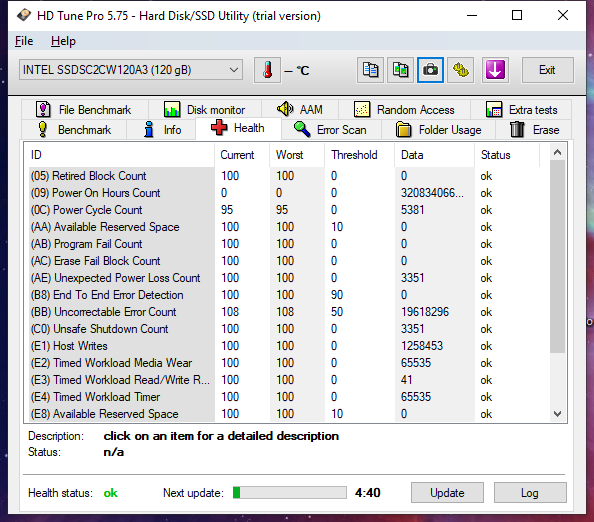Click the purple download arrow icon
The height and width of the screenshot is (522, 594).
click(x=495, y=70)
